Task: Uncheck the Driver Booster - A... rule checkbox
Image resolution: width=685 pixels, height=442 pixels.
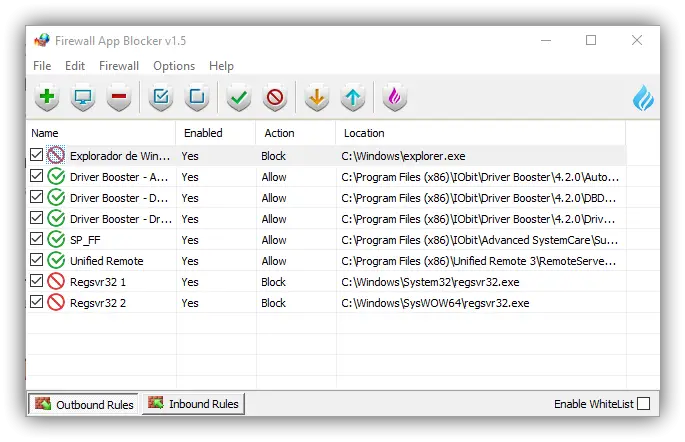Action: 37,176
